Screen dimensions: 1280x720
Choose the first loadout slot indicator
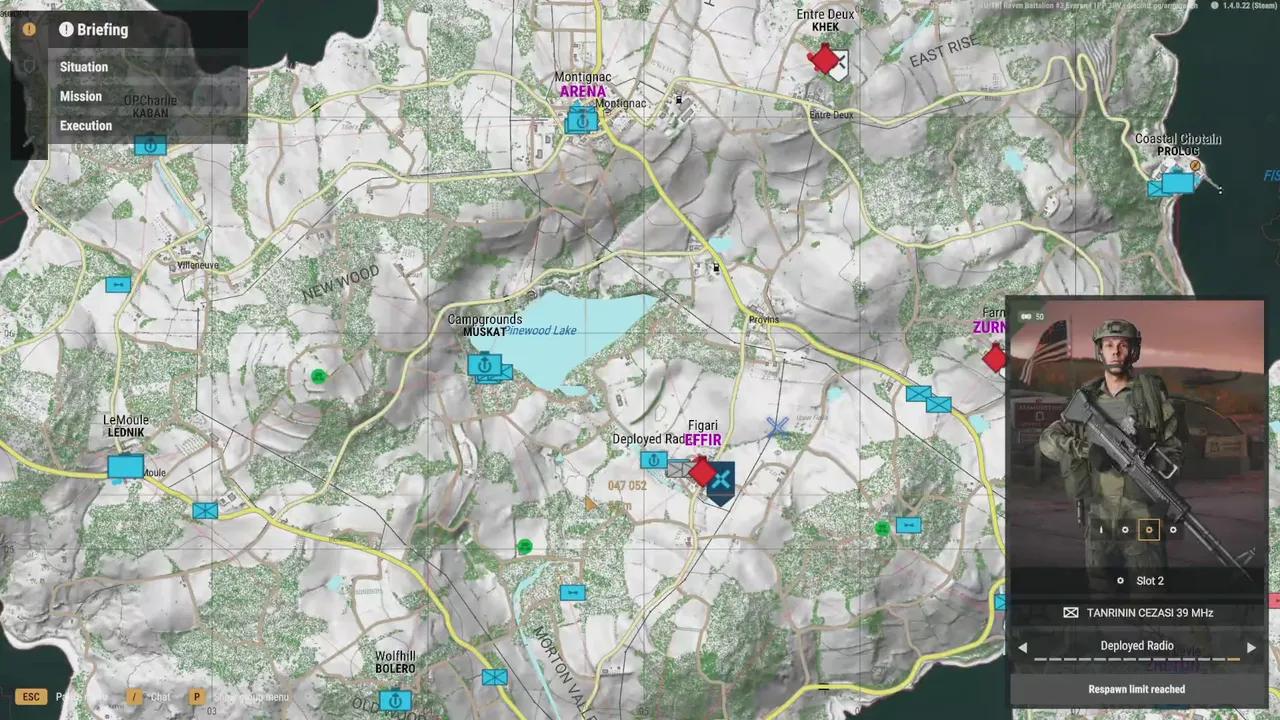1101,530
